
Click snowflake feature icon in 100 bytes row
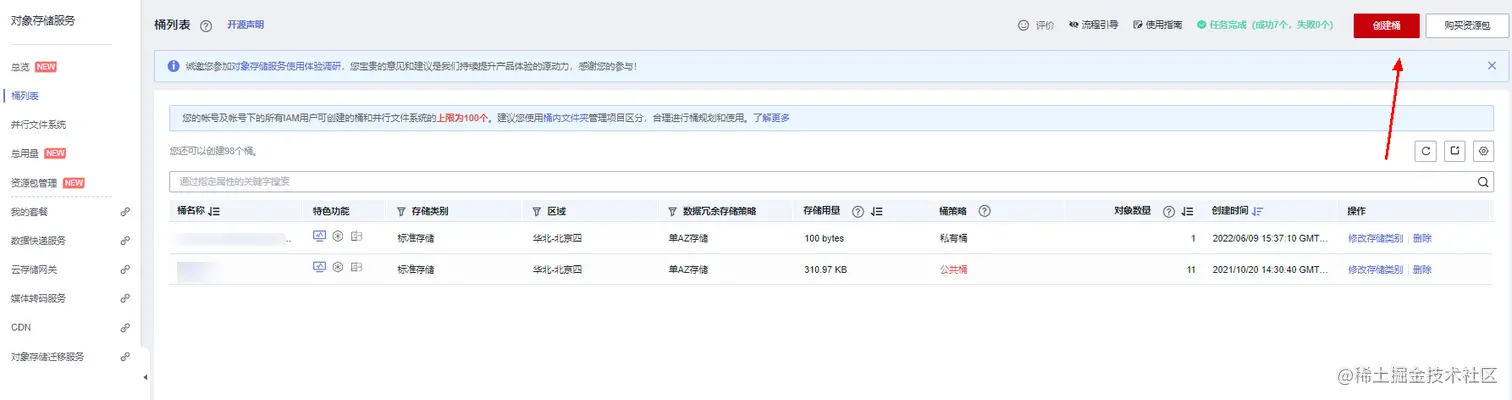pos(338,237)
